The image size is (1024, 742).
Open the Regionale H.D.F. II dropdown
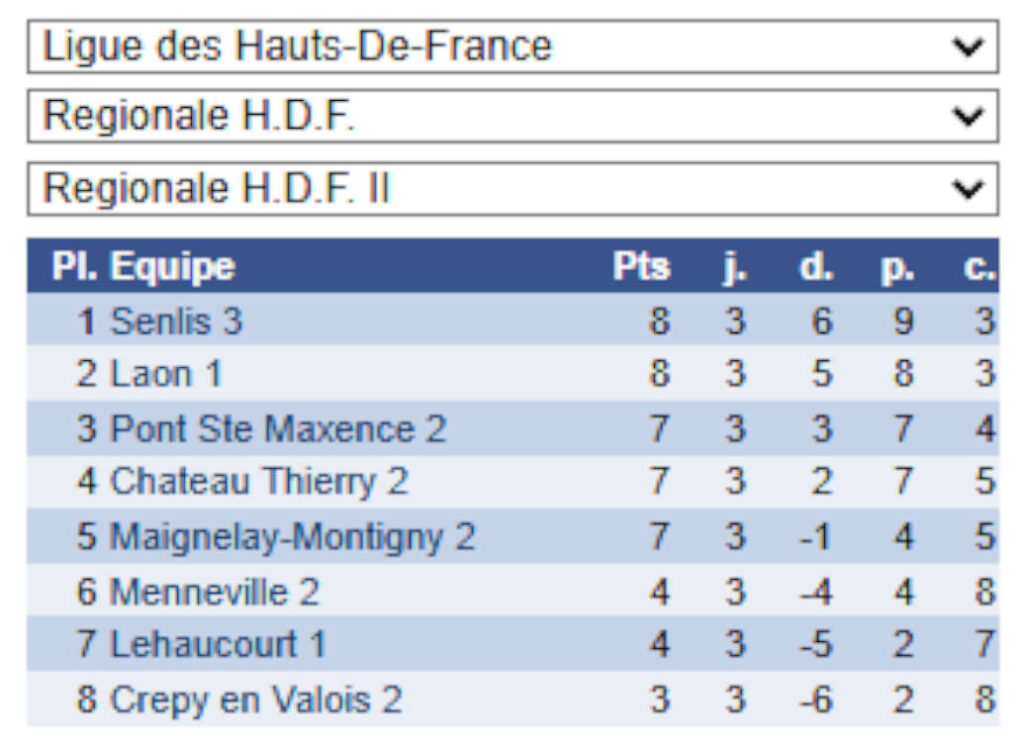point(512,189)
